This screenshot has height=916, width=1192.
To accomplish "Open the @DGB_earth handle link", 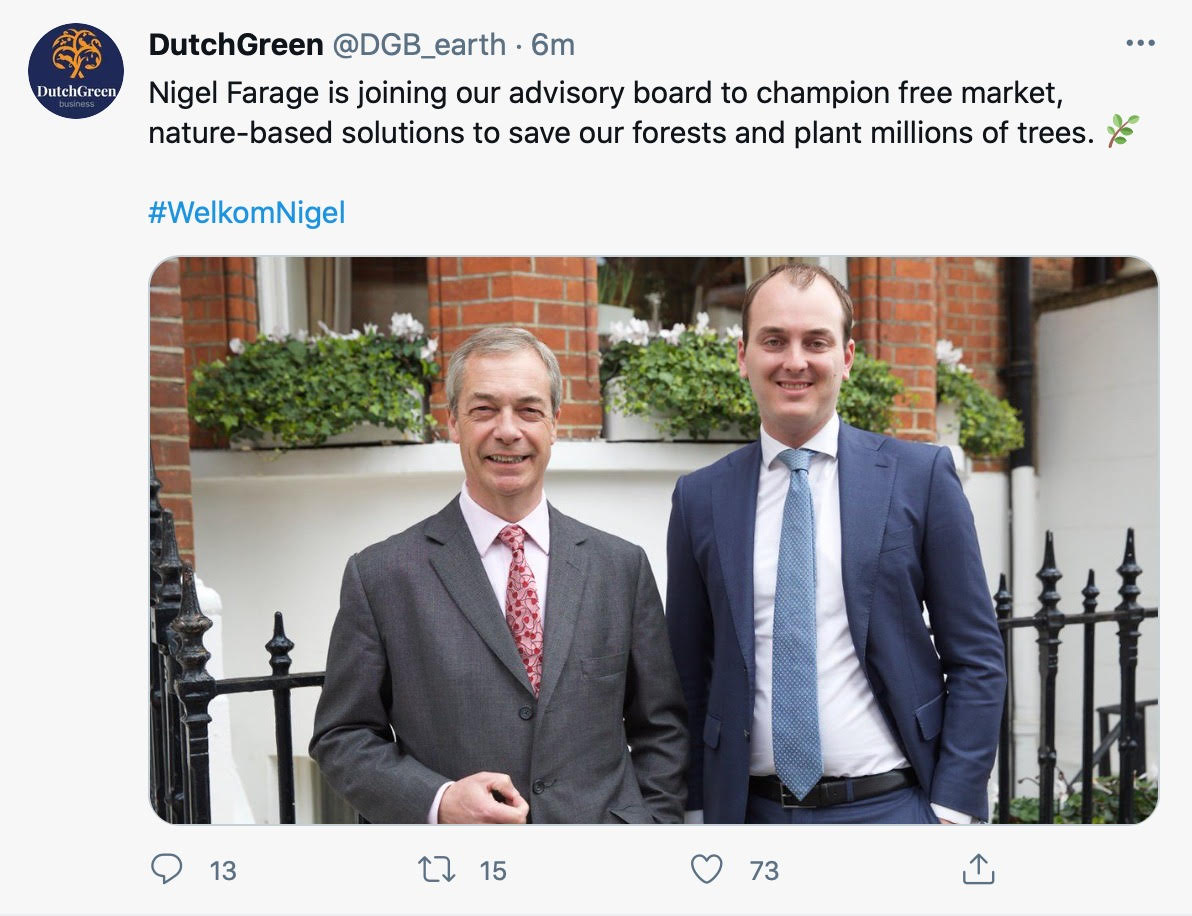I will 419,46.
